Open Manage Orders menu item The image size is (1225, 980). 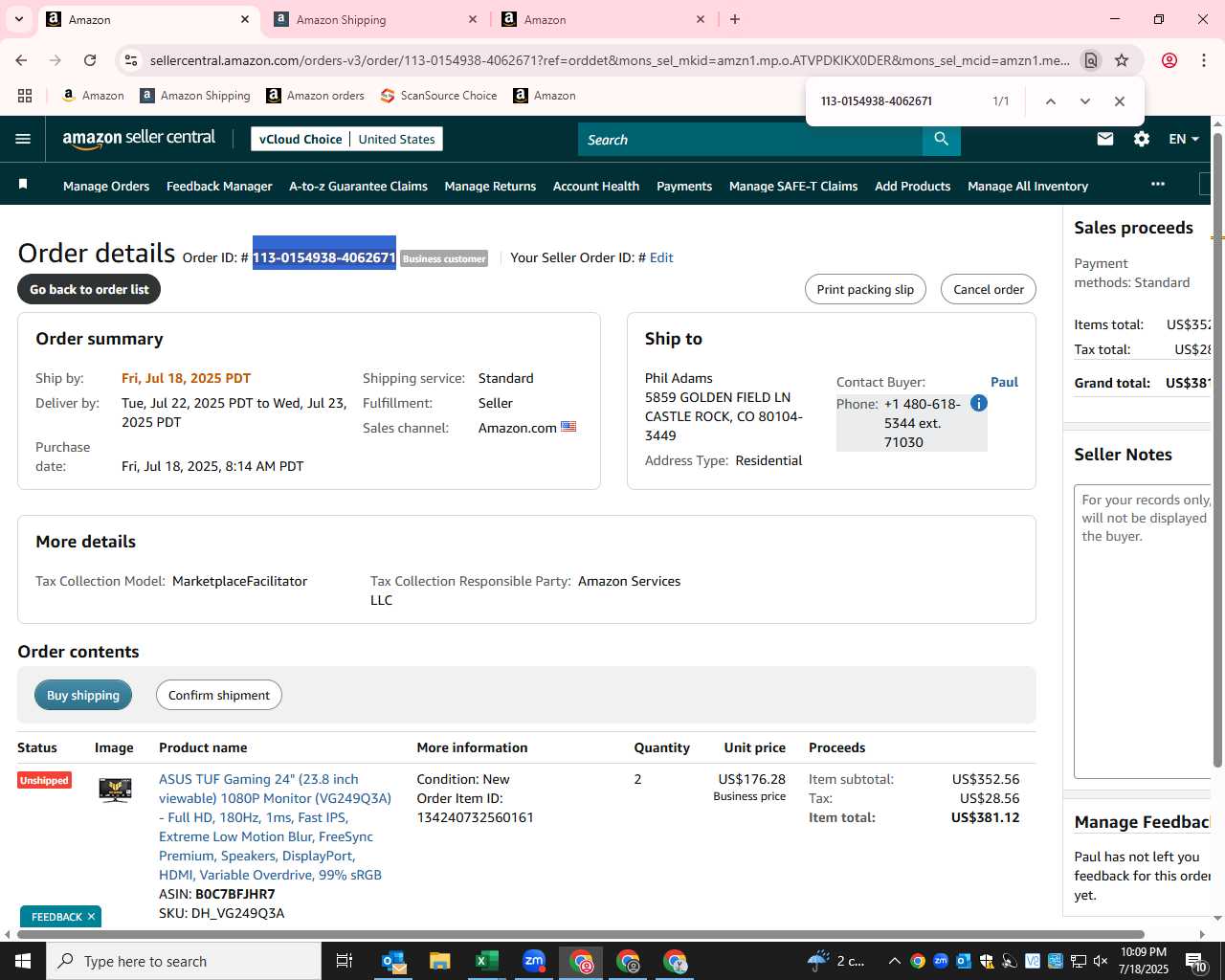click(106, 186)
